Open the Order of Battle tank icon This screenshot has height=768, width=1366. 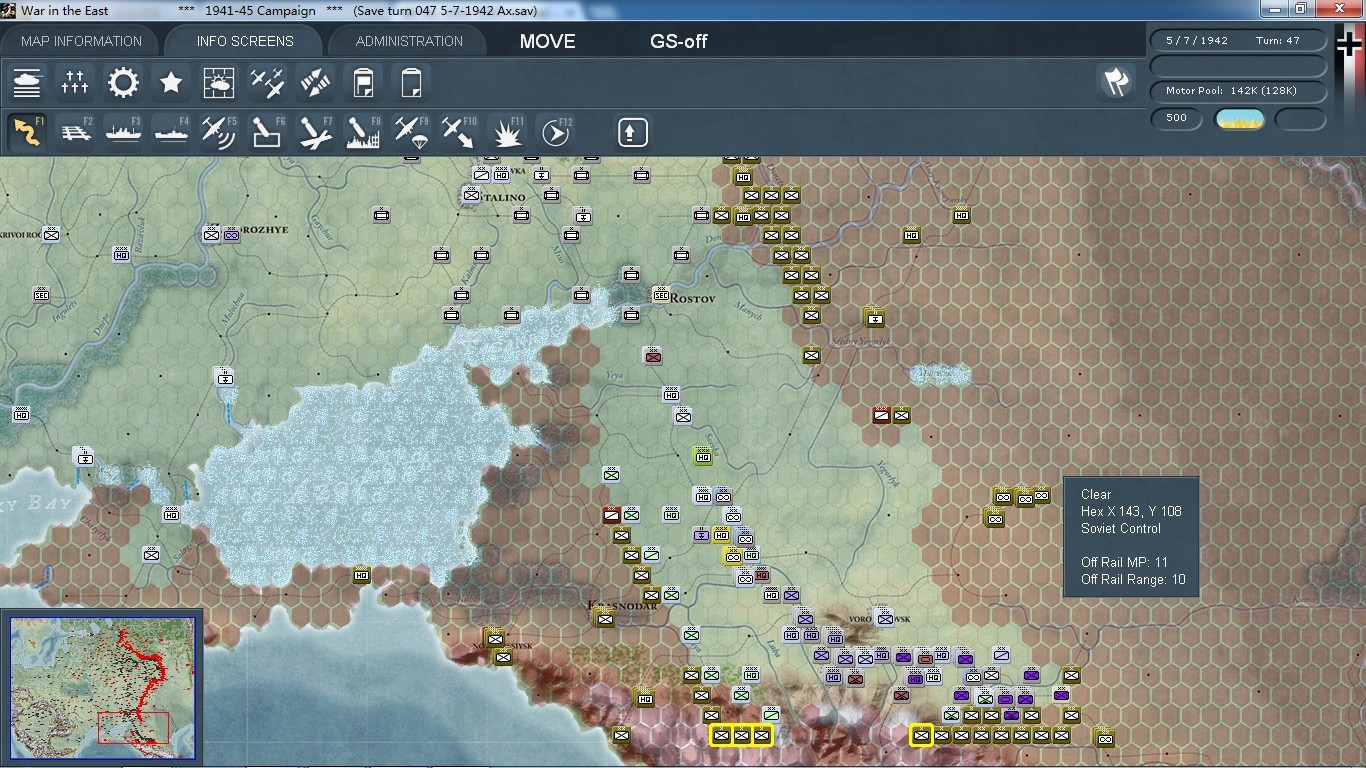(x=27, y=82)
